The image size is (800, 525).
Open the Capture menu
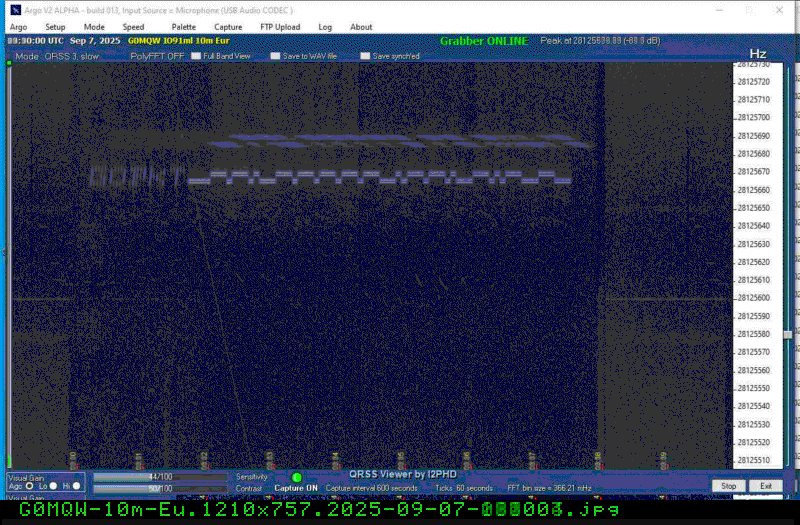click(228, 27)
